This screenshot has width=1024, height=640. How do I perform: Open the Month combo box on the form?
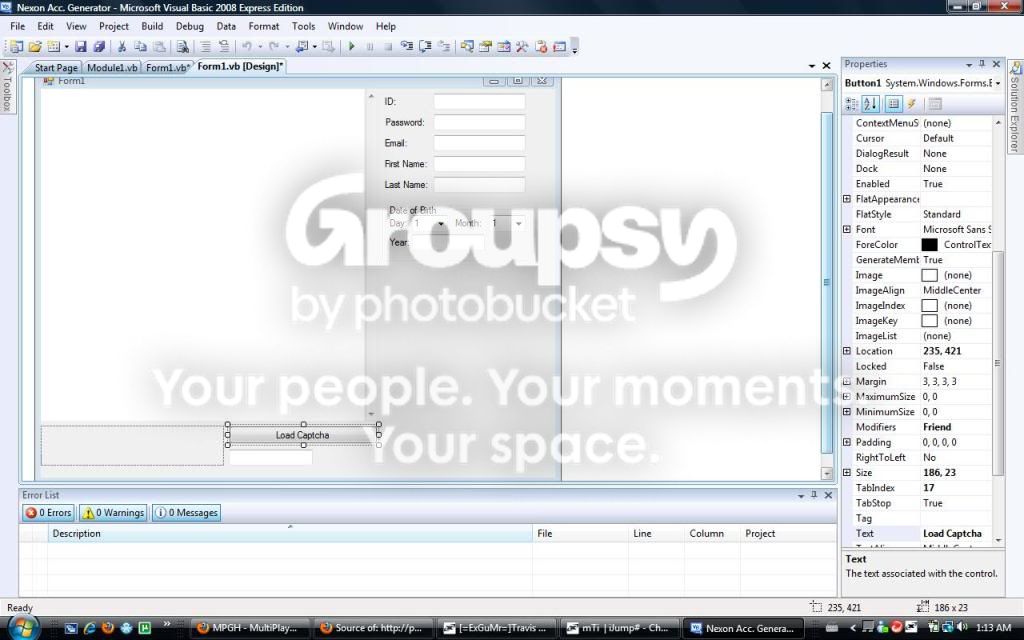519,223
